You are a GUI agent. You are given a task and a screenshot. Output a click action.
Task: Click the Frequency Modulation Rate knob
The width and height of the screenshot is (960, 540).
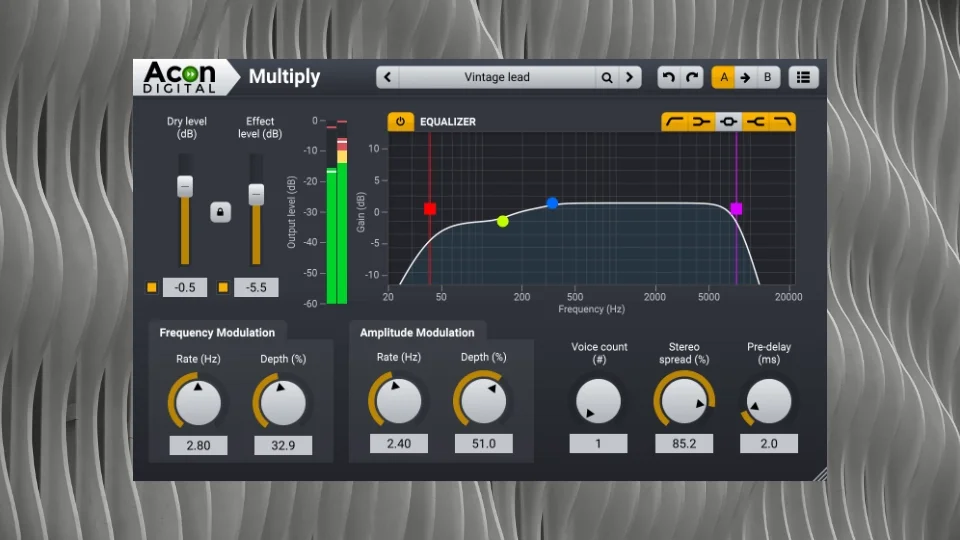click(x=198, y=402)
